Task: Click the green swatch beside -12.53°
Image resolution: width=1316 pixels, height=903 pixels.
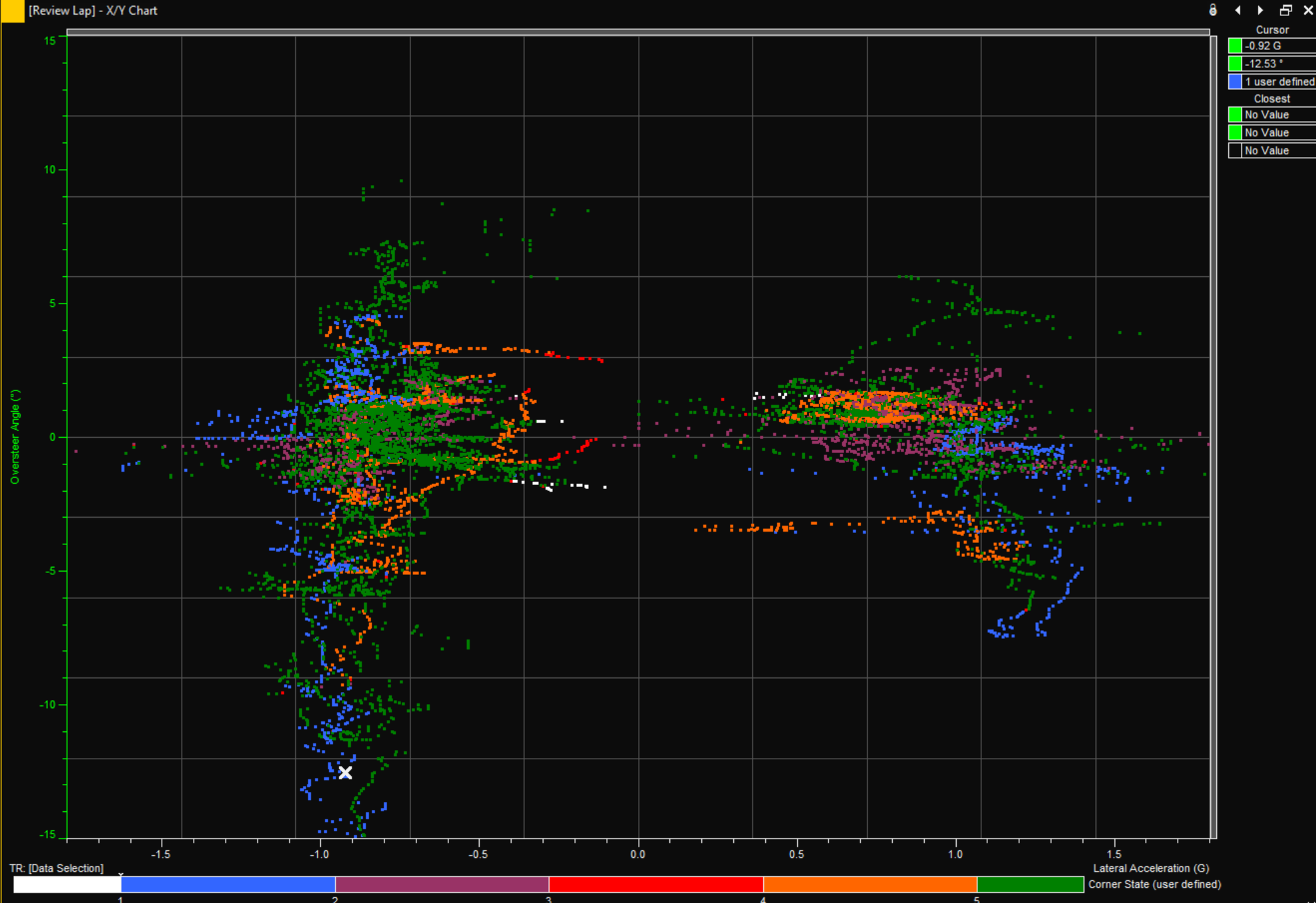Action: (1235, 64)
